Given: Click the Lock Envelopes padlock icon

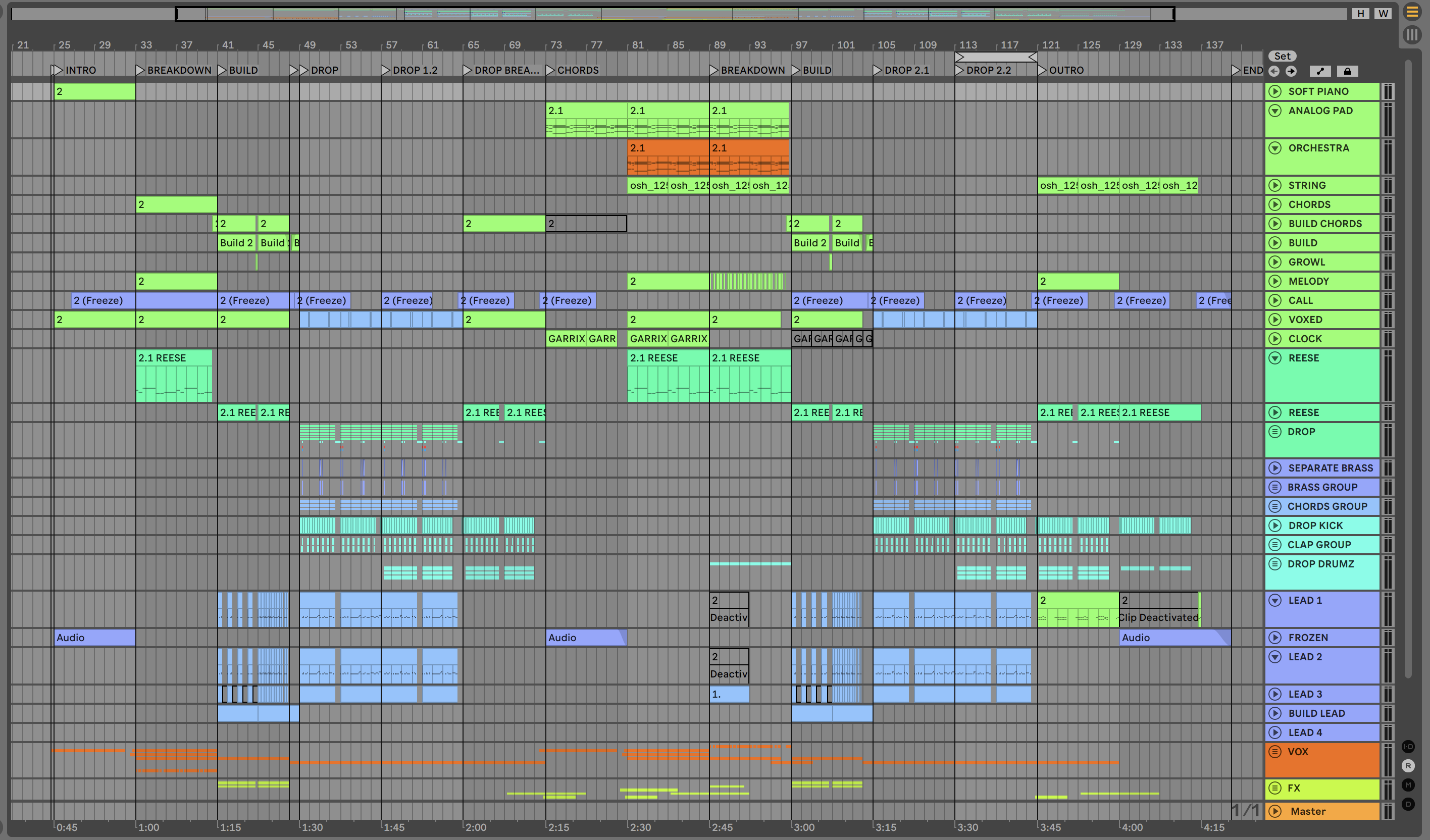Looking at the screenshot, I should 1347,71.
